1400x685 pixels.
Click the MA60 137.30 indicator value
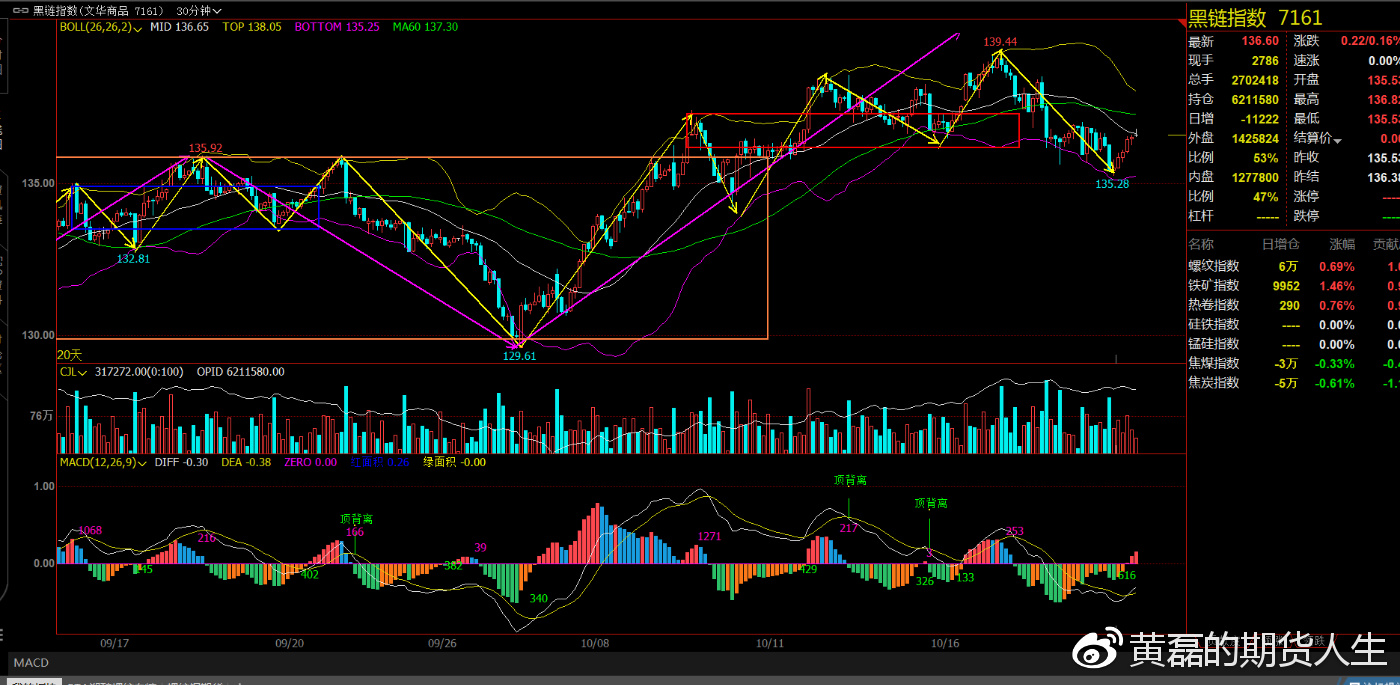(x=425, y=27)
